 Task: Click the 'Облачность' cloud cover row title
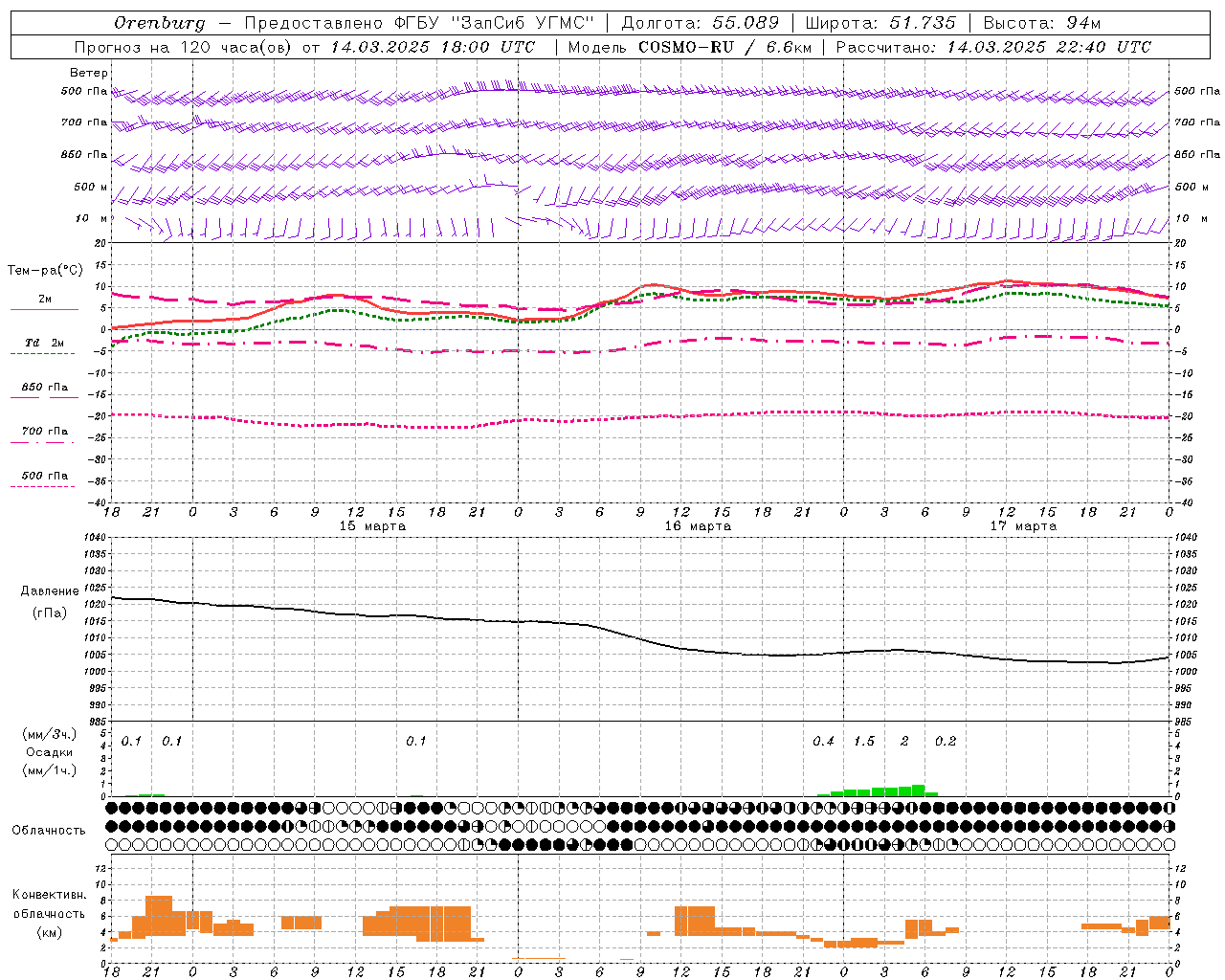[49, 830]
